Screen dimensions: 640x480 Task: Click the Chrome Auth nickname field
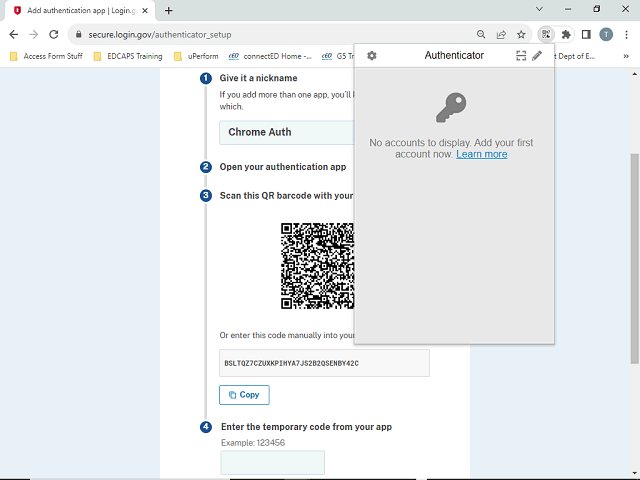pos(287,132)
